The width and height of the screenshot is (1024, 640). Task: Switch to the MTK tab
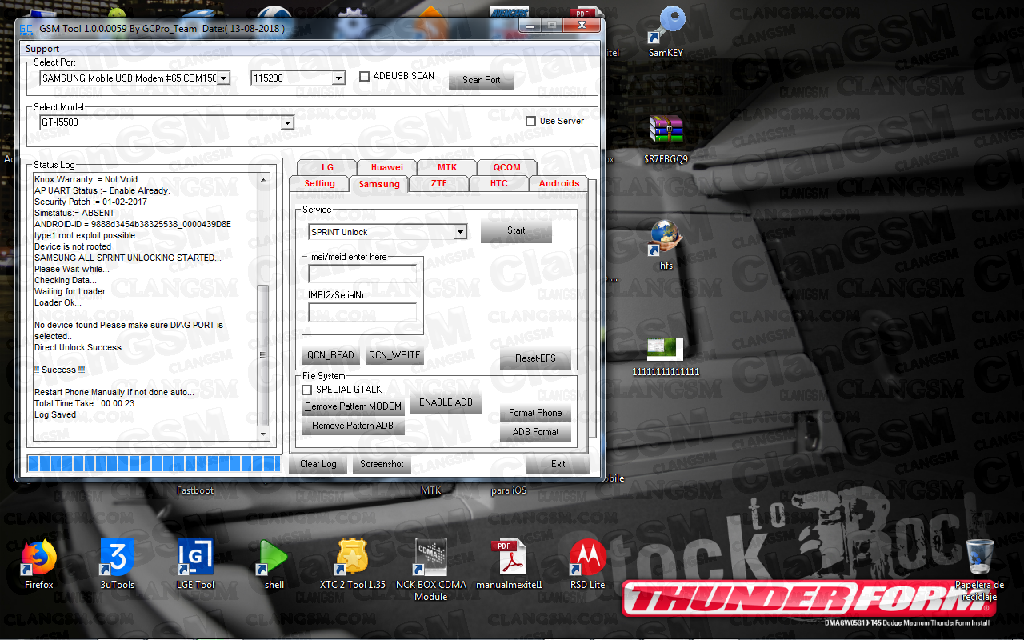point(447,167)
